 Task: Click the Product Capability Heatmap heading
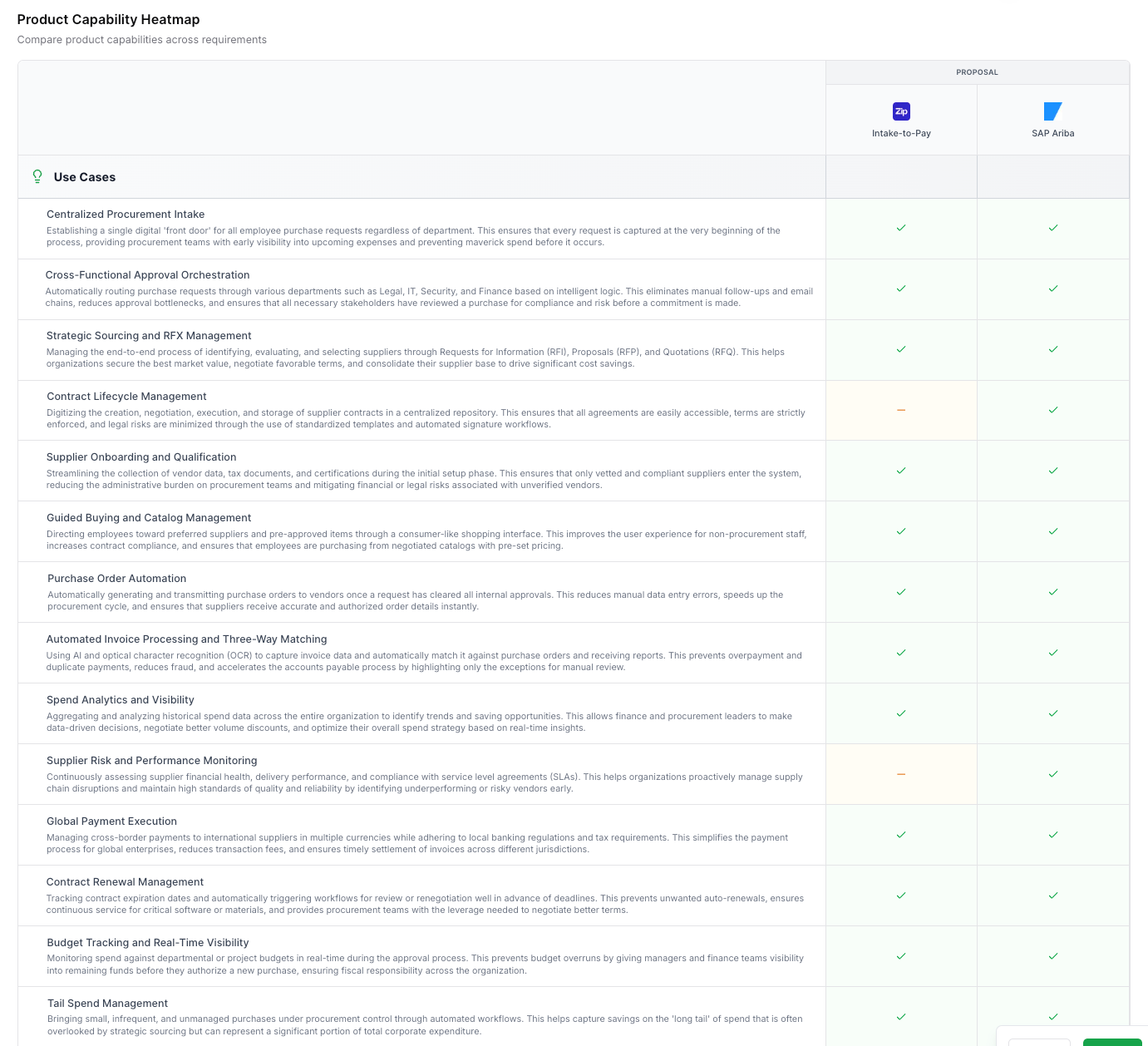point(108,20)
